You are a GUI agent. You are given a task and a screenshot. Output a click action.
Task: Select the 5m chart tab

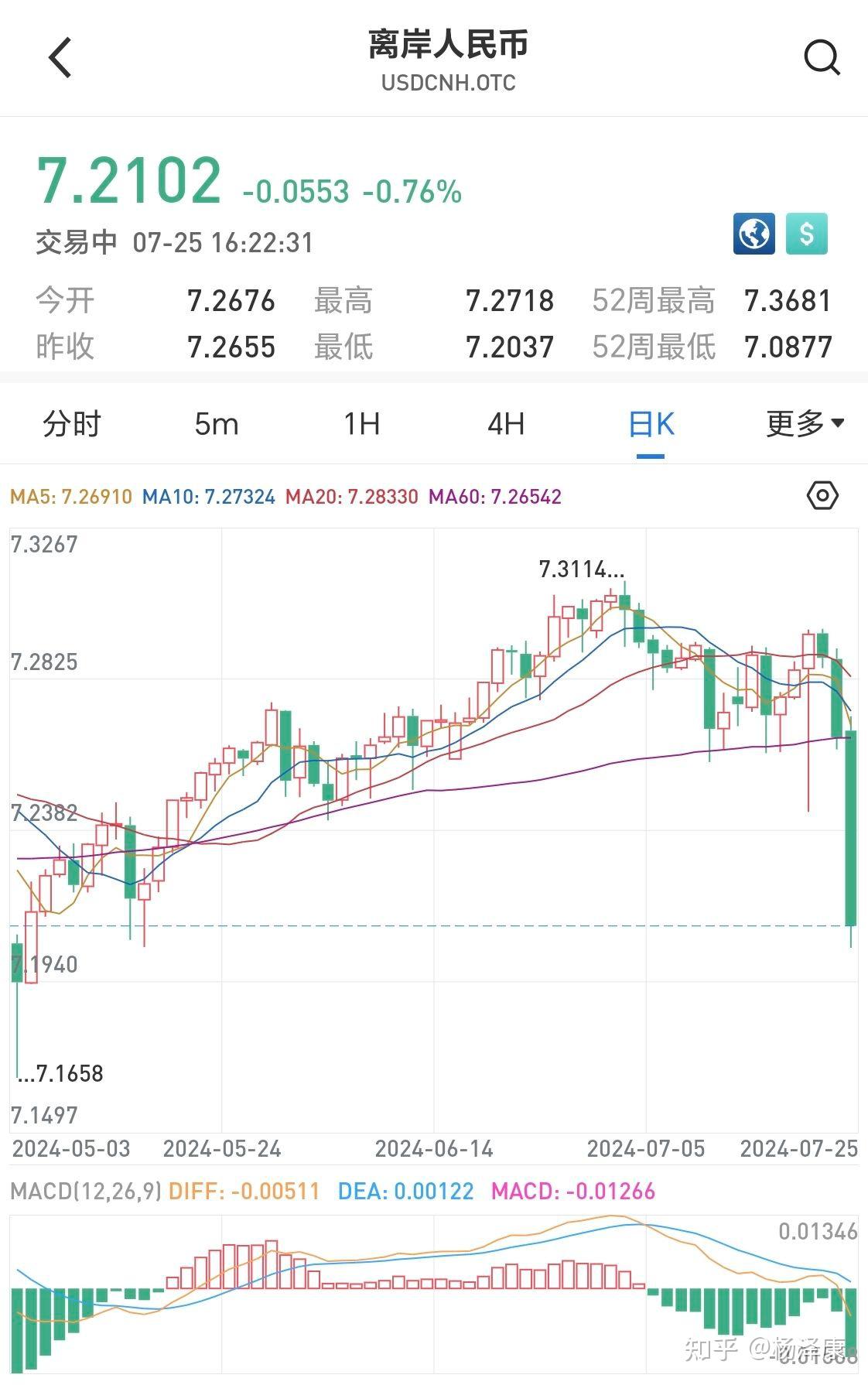(217, 424)
